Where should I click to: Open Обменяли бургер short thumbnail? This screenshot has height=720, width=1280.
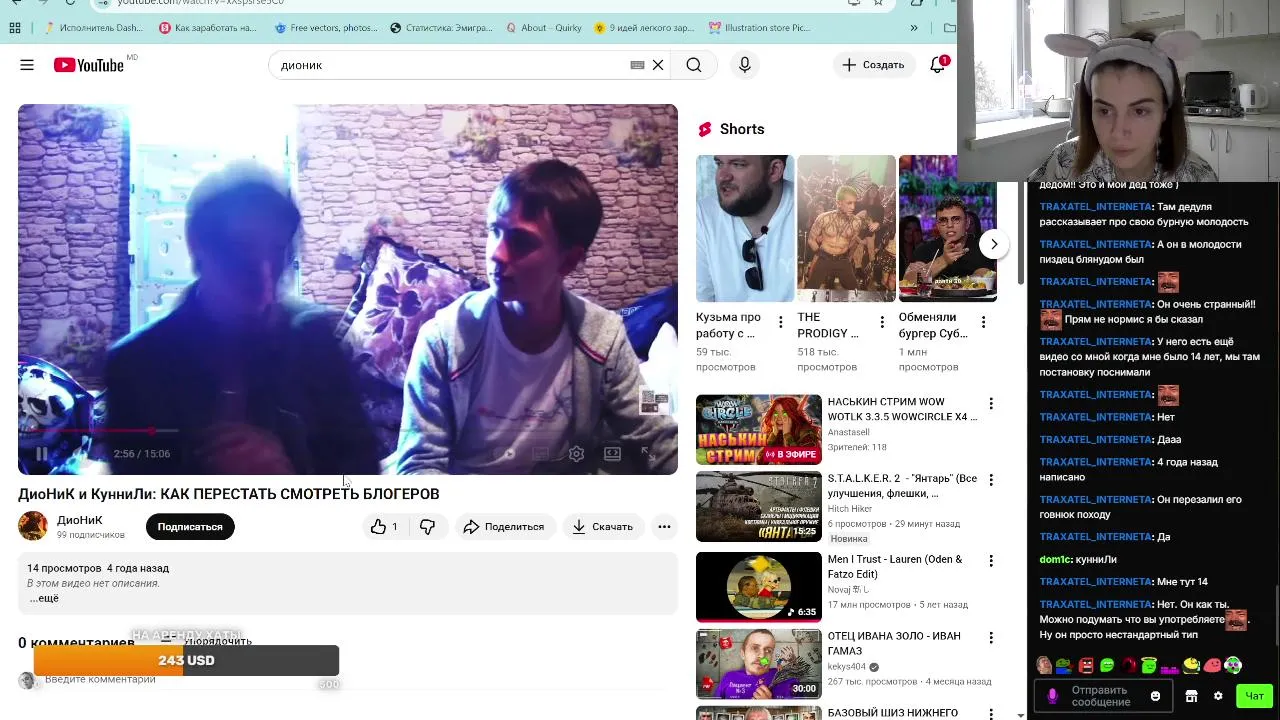[947, 228]
